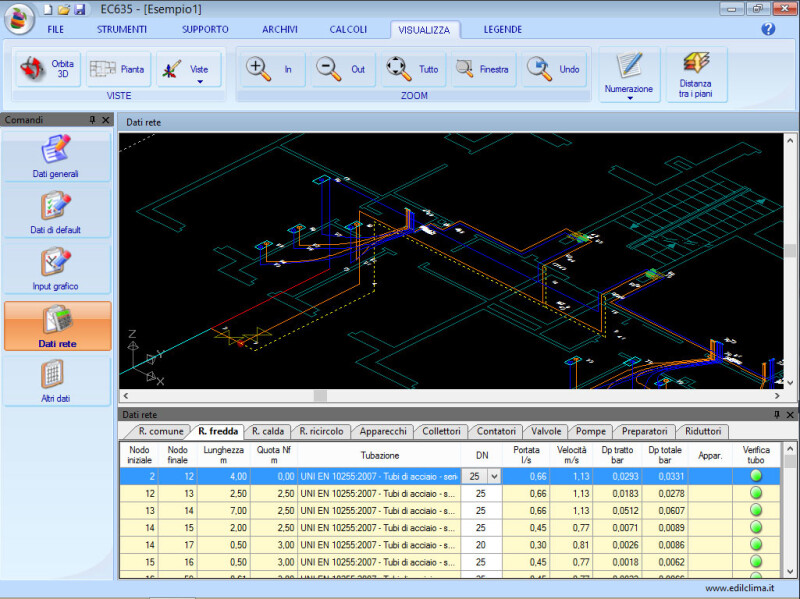Switch to R. comune tab
Screen dimensions: 800x599
coord(160,432)
